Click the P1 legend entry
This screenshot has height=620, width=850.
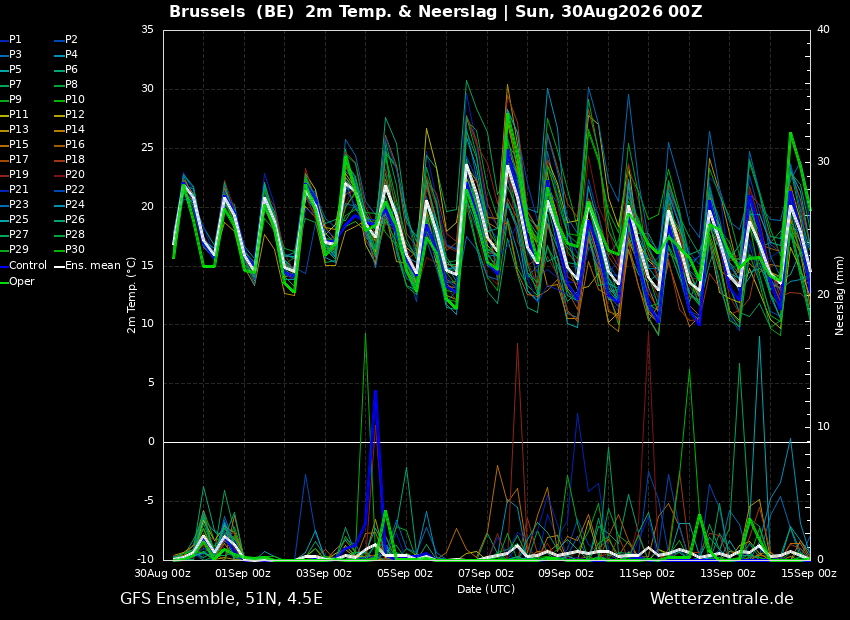[x=11, y=40]
